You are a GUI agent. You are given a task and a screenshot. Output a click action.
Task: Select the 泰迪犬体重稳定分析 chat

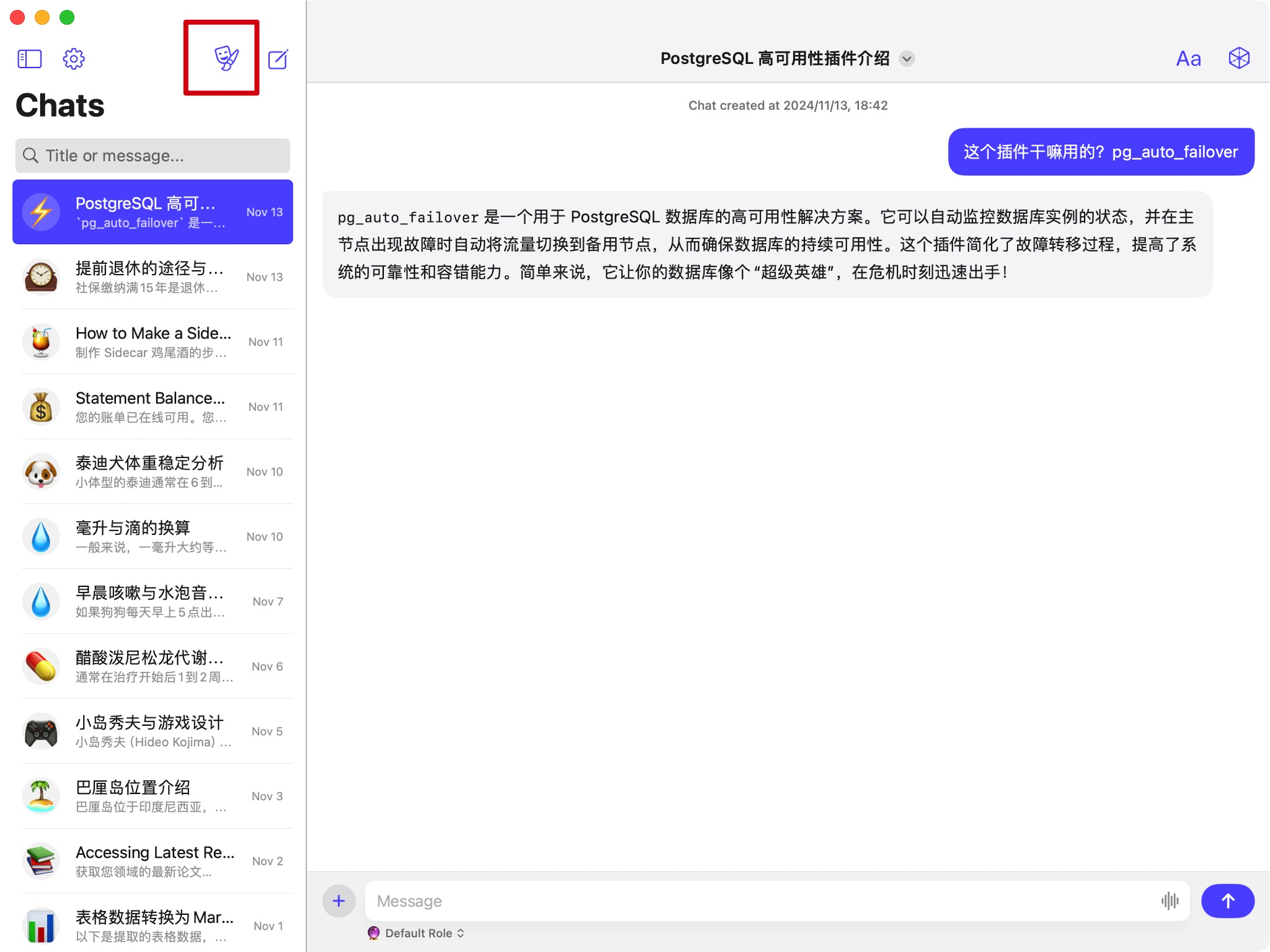coord(153,472)
